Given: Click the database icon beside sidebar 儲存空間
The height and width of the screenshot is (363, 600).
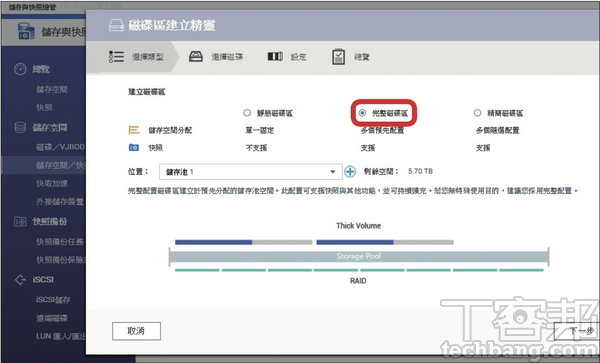Looking at the screenshot, I should coord(20,127).
